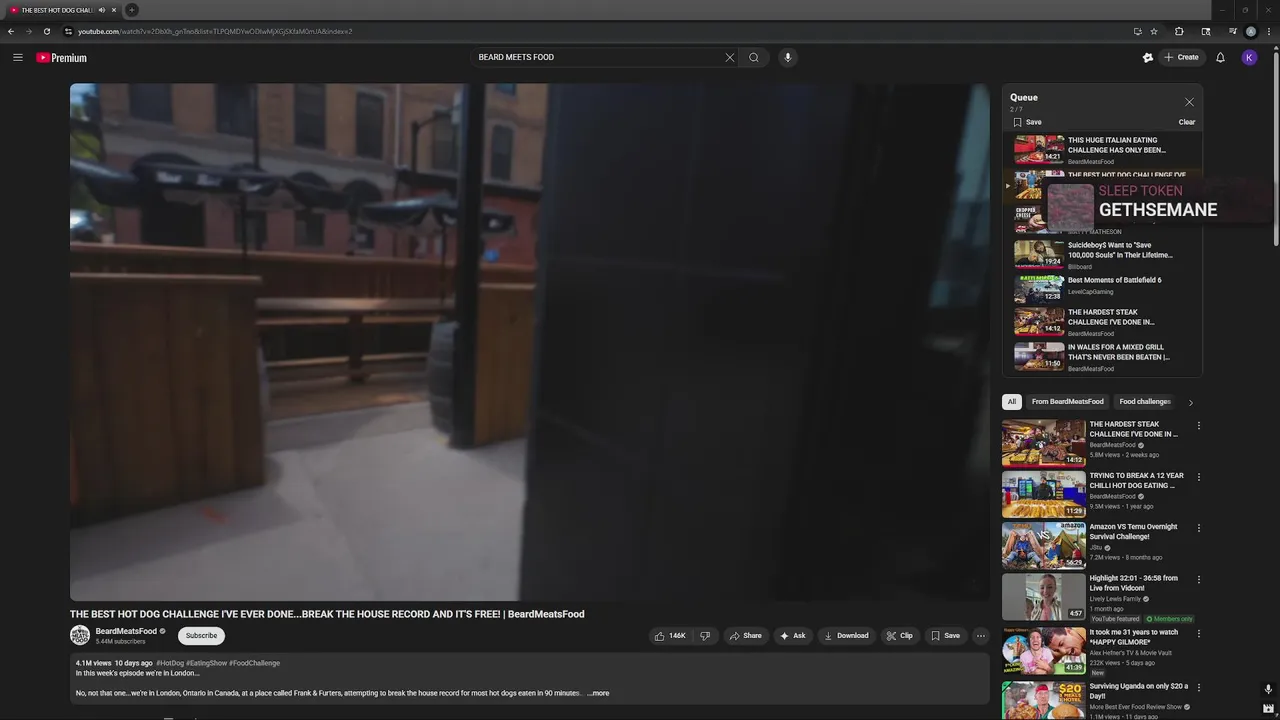
Task: Open the browser three-dot menu
Action: (x=1268, y=31)
